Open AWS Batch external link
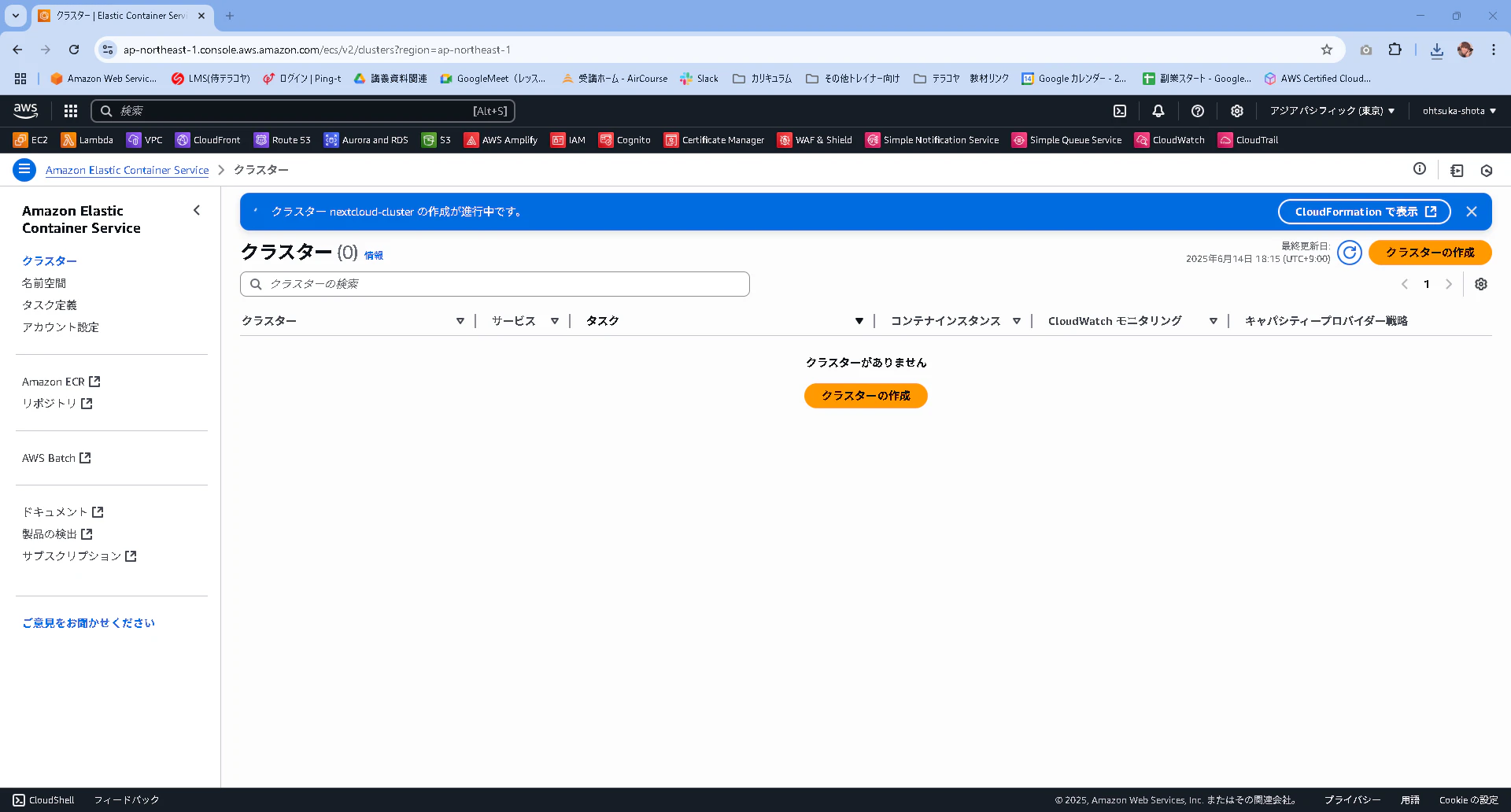Screen dimensions: 1511x812 click(57, 458)
